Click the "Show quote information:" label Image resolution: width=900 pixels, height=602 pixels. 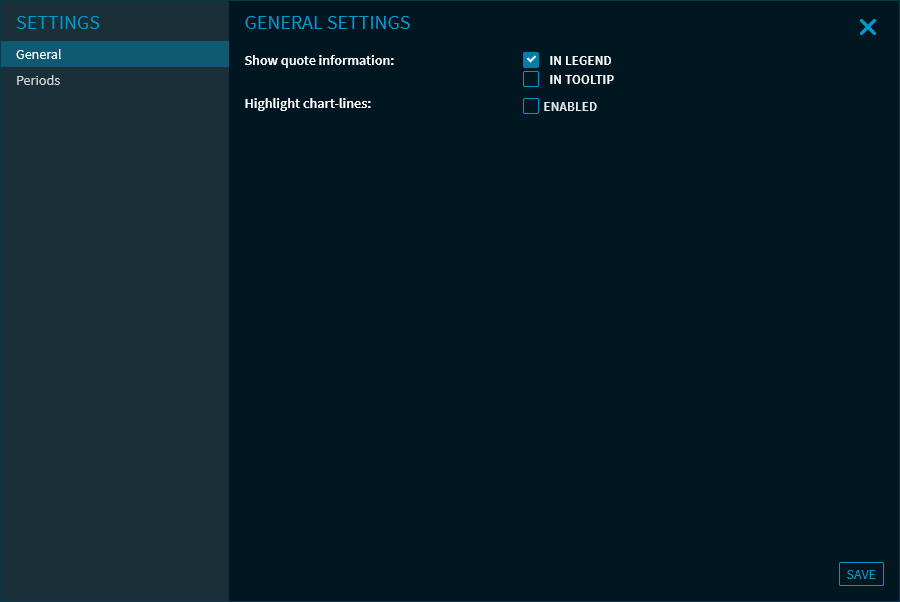point(319,61)
